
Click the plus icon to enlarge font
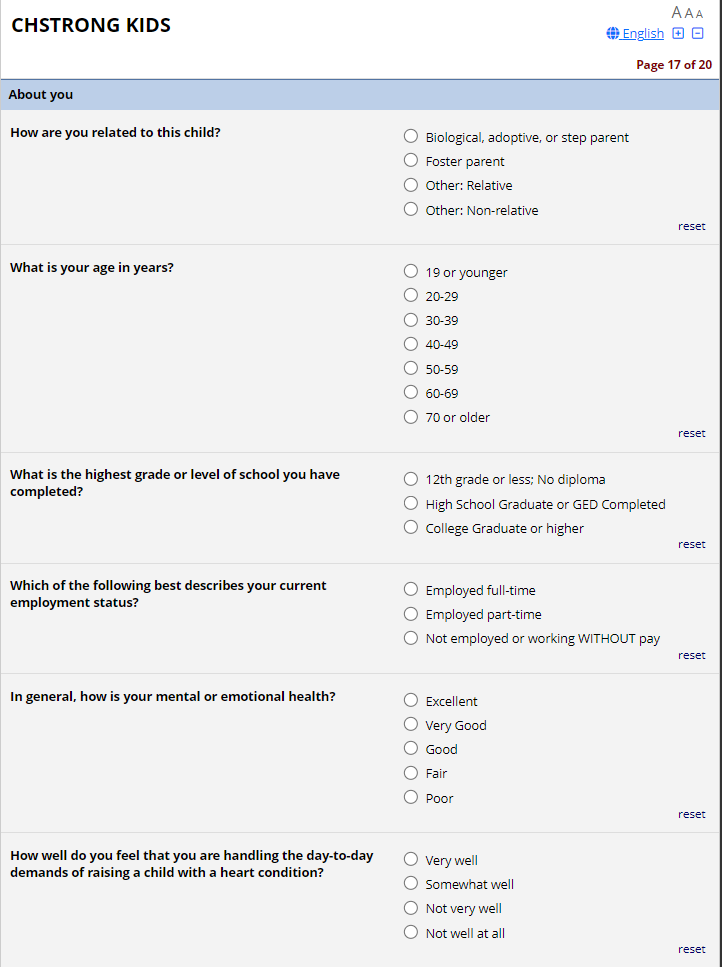click(x=678, y=33)
